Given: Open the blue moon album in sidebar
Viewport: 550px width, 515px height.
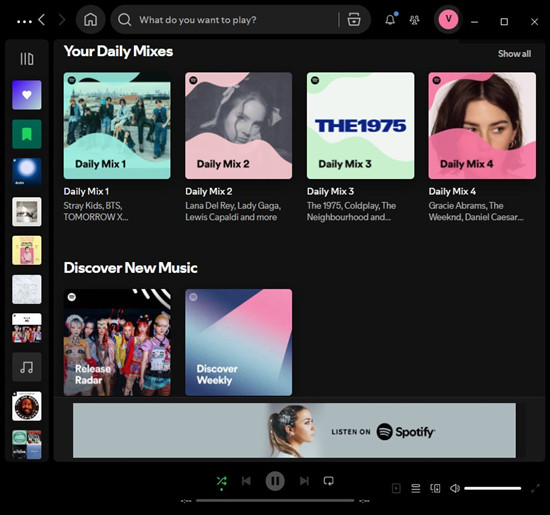Looking at the screenshot, I should tap(27, 173).
